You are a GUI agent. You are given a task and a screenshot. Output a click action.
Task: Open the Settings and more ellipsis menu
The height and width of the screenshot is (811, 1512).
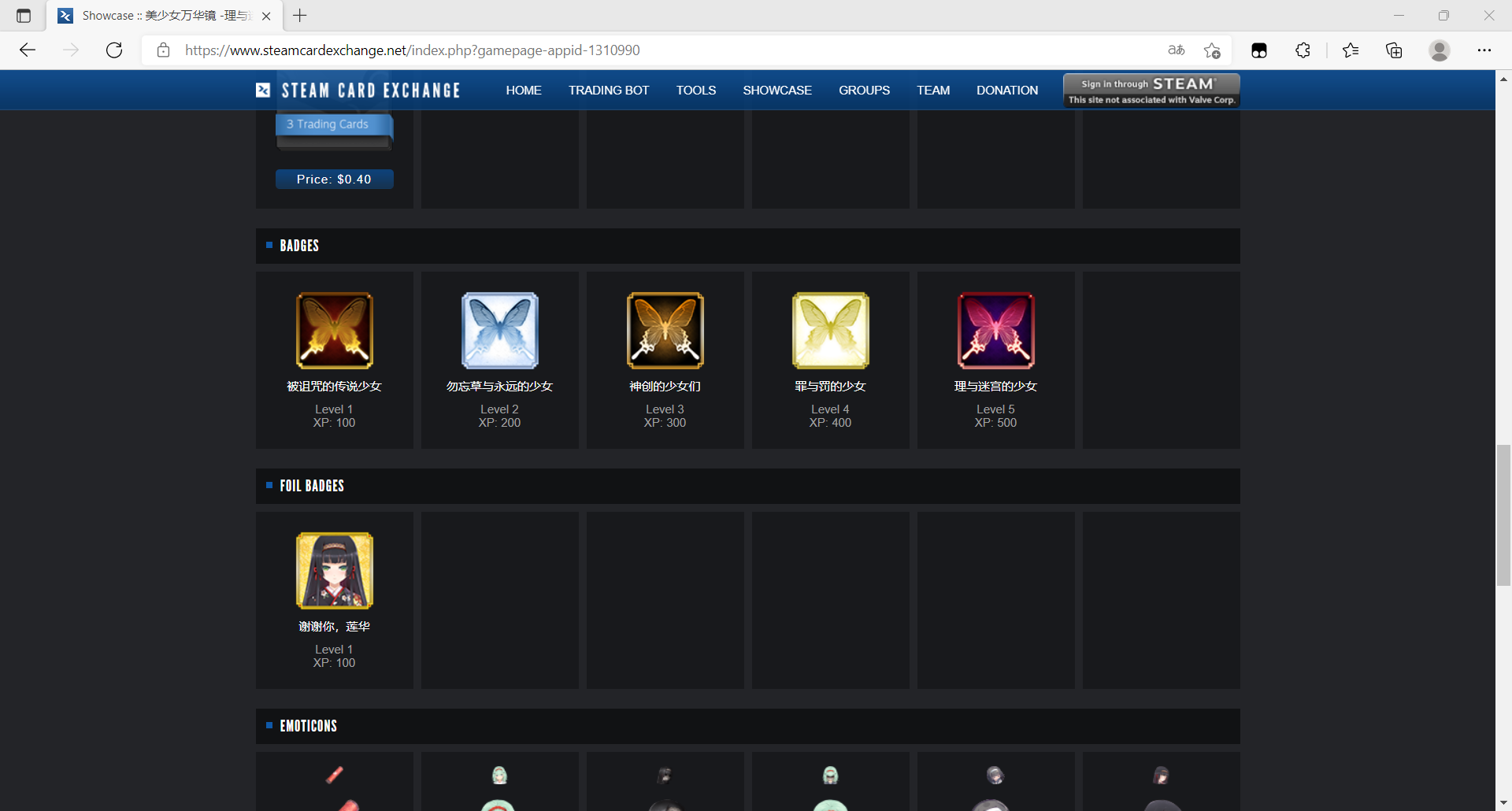pos(1484,50)
